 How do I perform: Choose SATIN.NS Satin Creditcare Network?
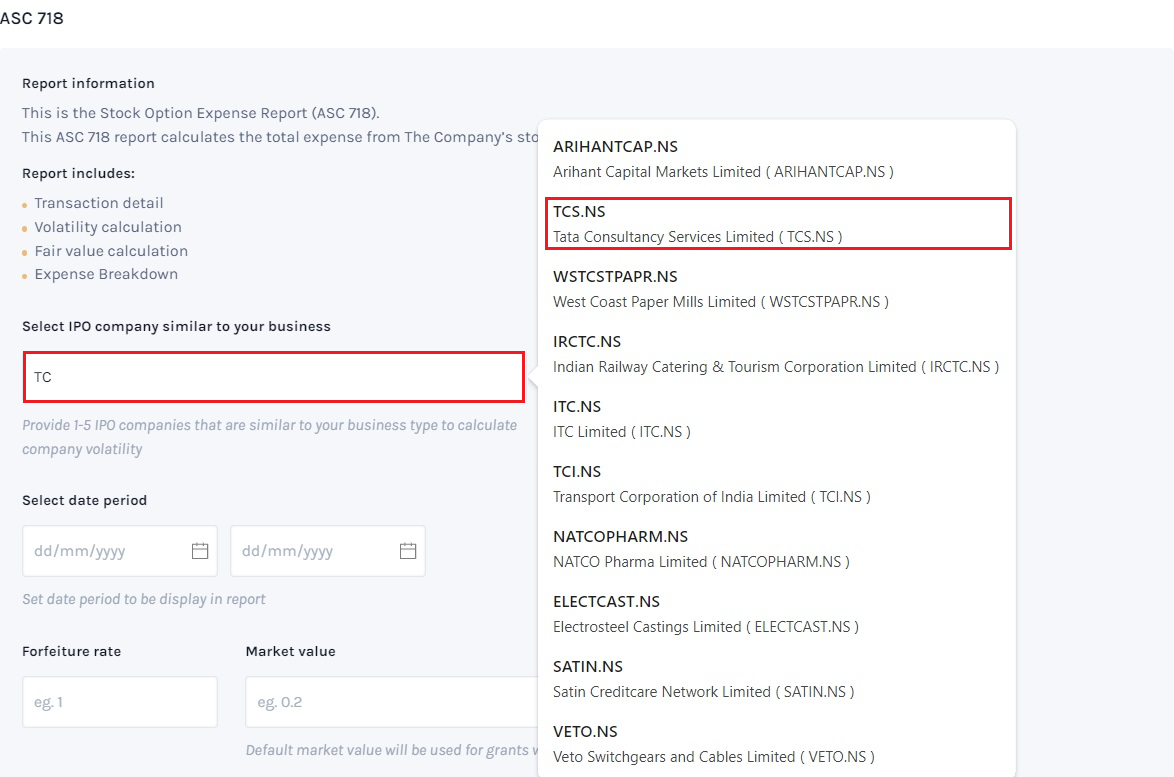(776, 680)
